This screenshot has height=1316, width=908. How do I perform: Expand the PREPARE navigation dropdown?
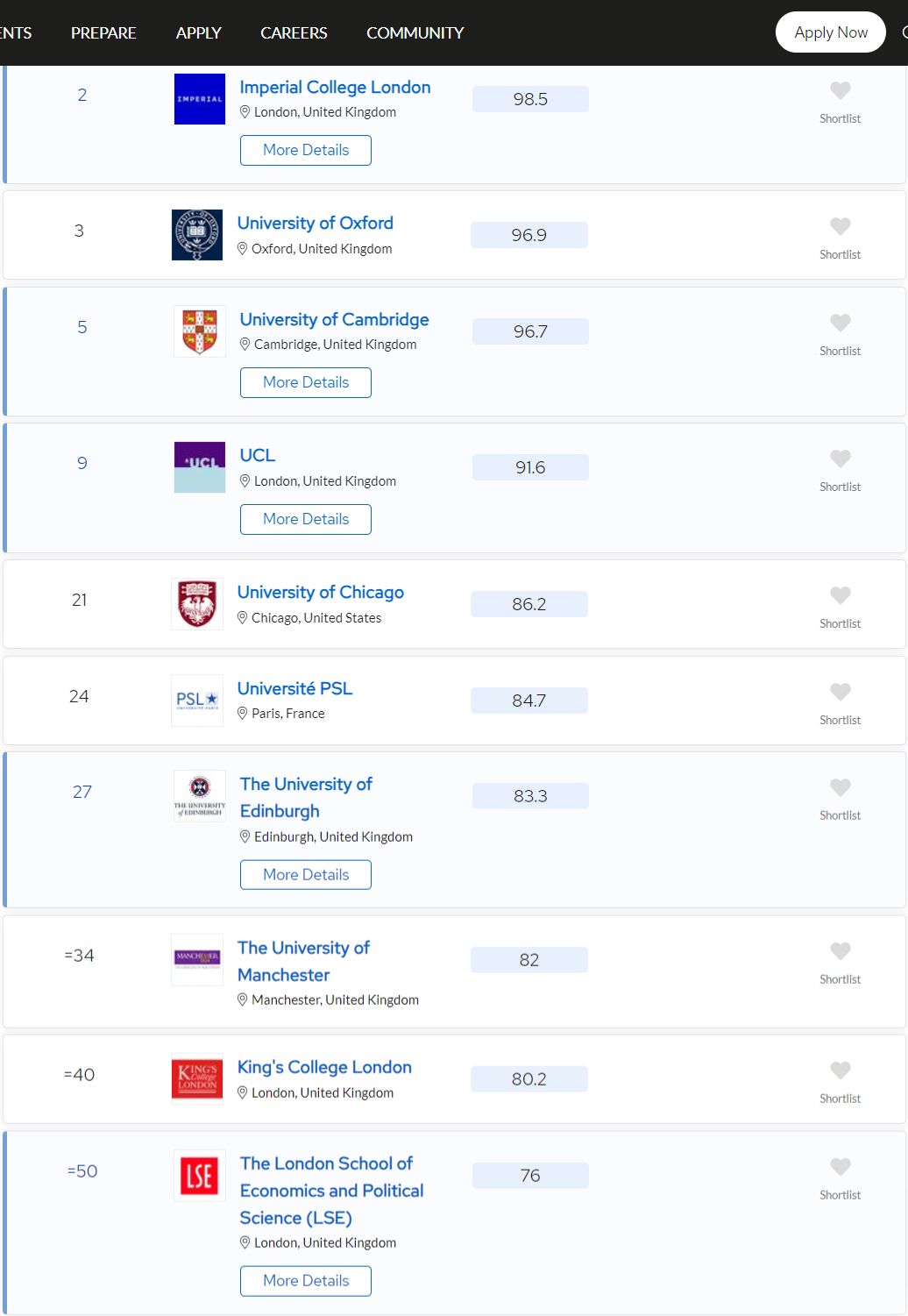103,32
